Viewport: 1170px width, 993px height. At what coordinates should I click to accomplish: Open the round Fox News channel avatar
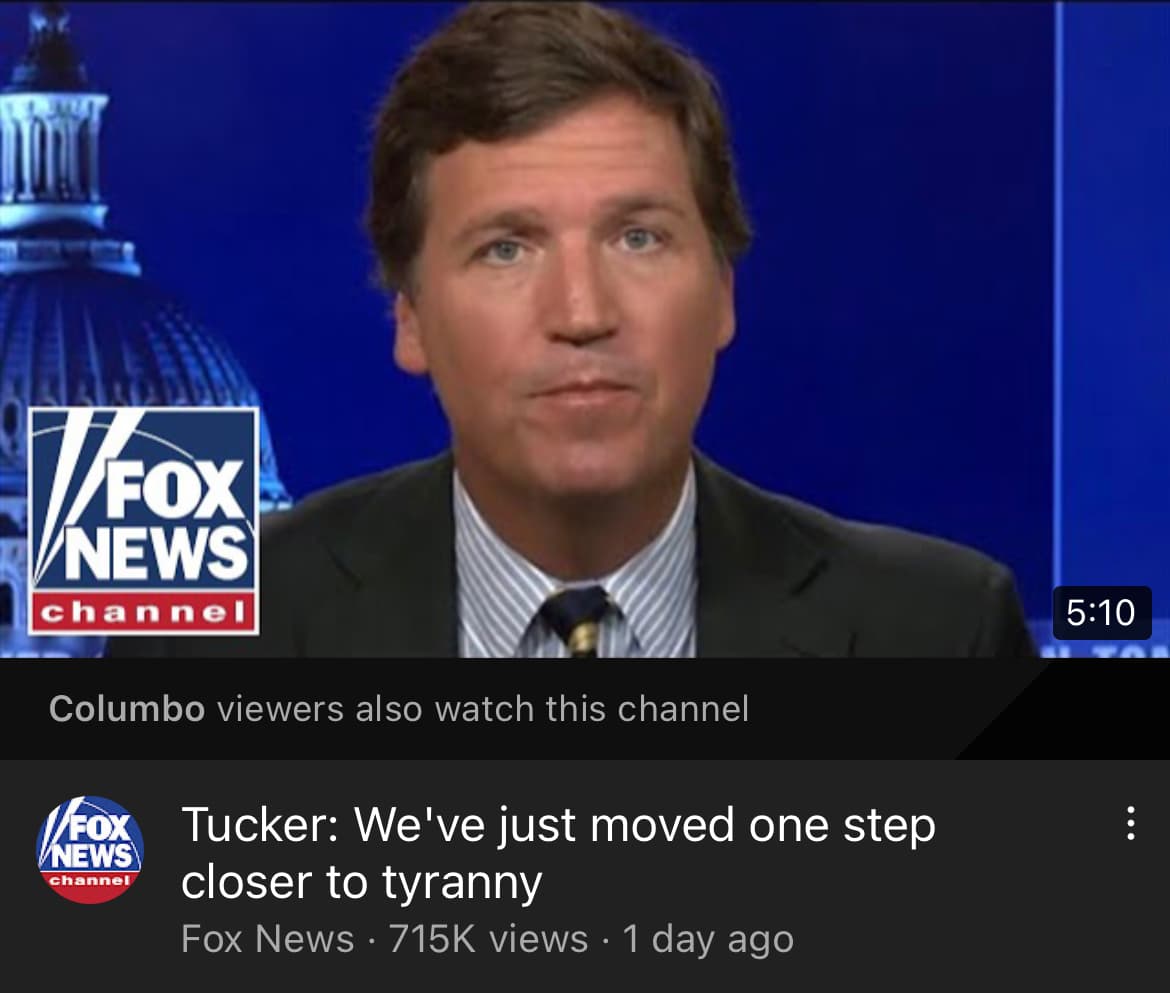pyautogui.click(x=90, y=850)
